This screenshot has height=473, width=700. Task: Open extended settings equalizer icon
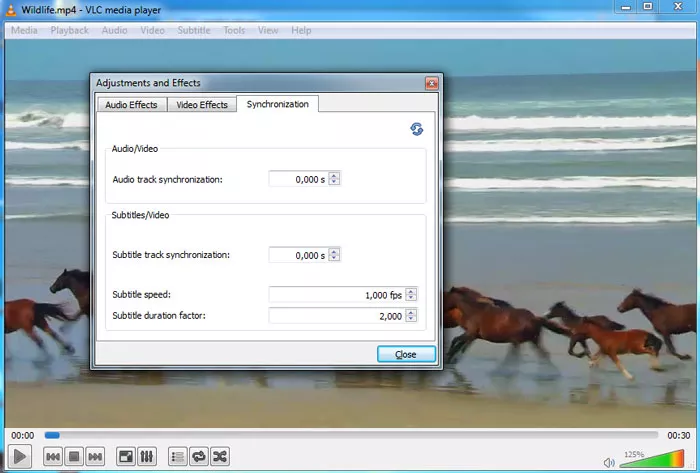point(146,456)
